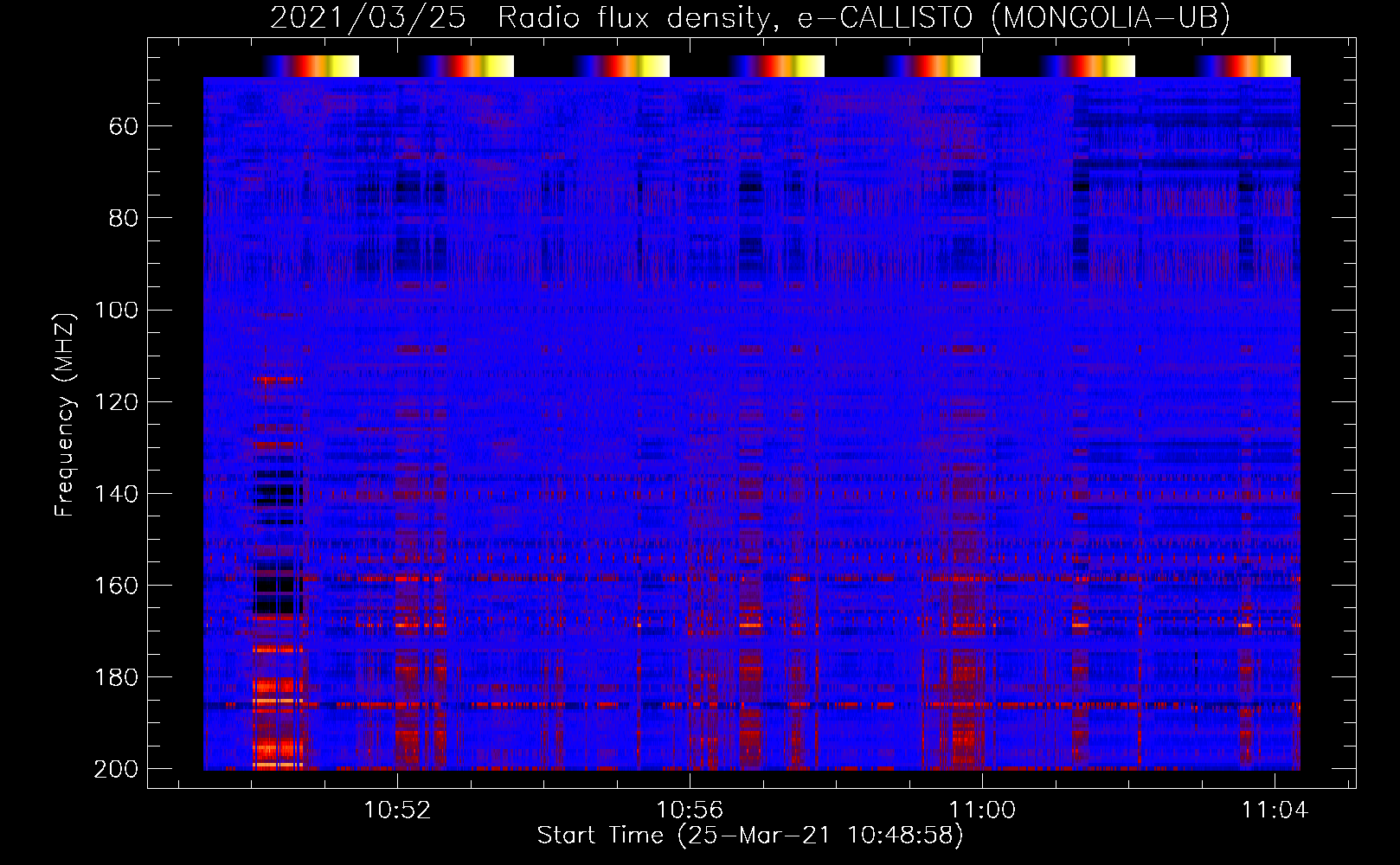Click the 'Start Time (25-Mar-21 10:48:58)' label

click(x=750, y=836)
